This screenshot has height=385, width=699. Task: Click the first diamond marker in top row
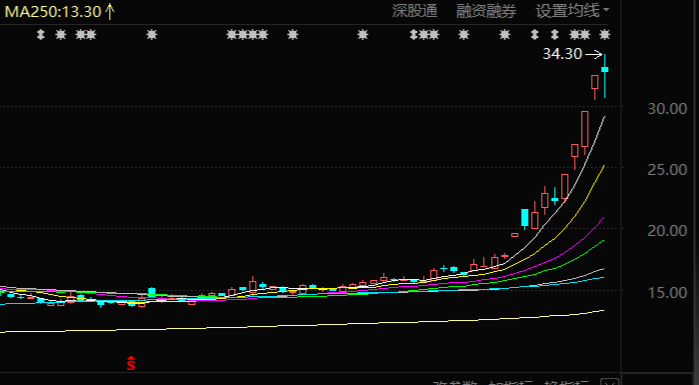(41, 34)
